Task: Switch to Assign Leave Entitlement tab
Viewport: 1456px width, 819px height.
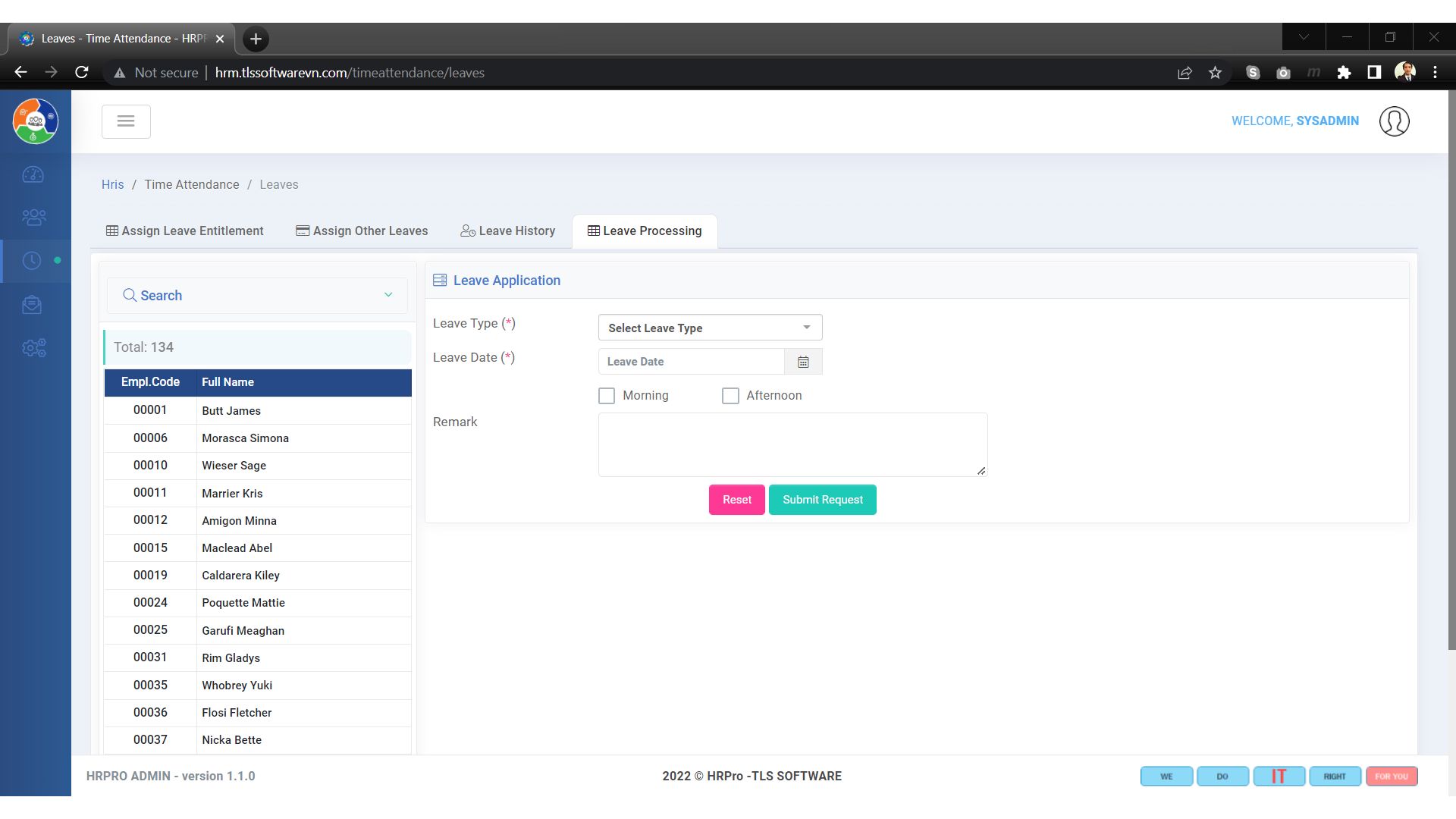Action: pyautogui.click(x=185, y=231)
